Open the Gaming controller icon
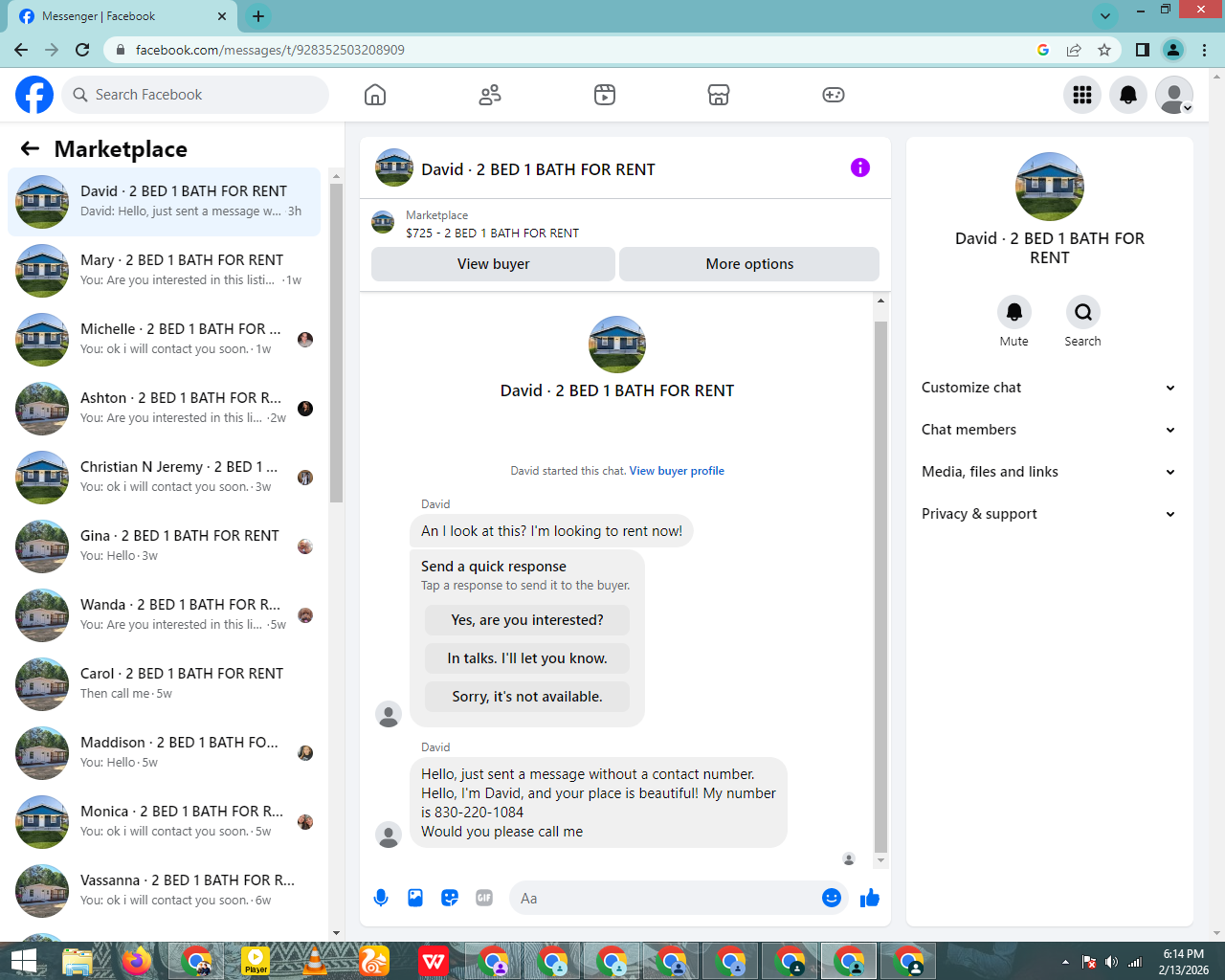 [x=834, y=95]
